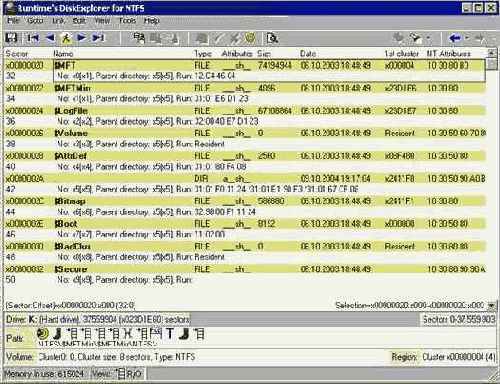Viewport: 500px width, 384px height.
Task: Click the find magnifier document icon
Action: [x=272, y=38]
